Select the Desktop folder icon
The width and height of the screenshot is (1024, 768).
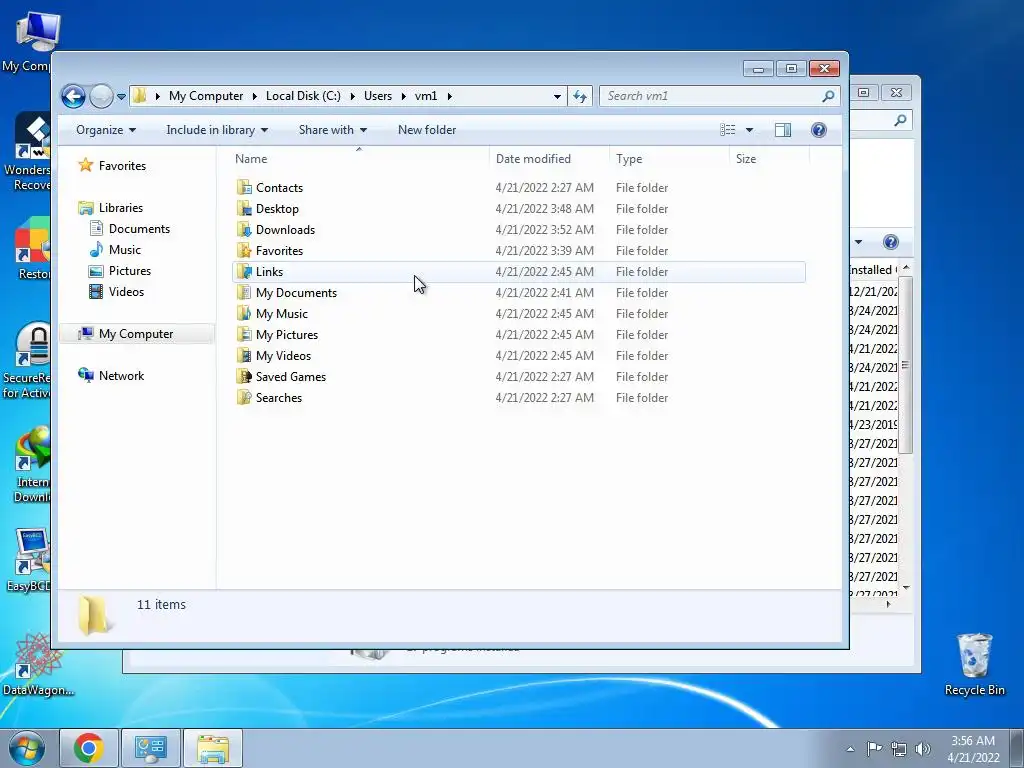click(244, 208)
